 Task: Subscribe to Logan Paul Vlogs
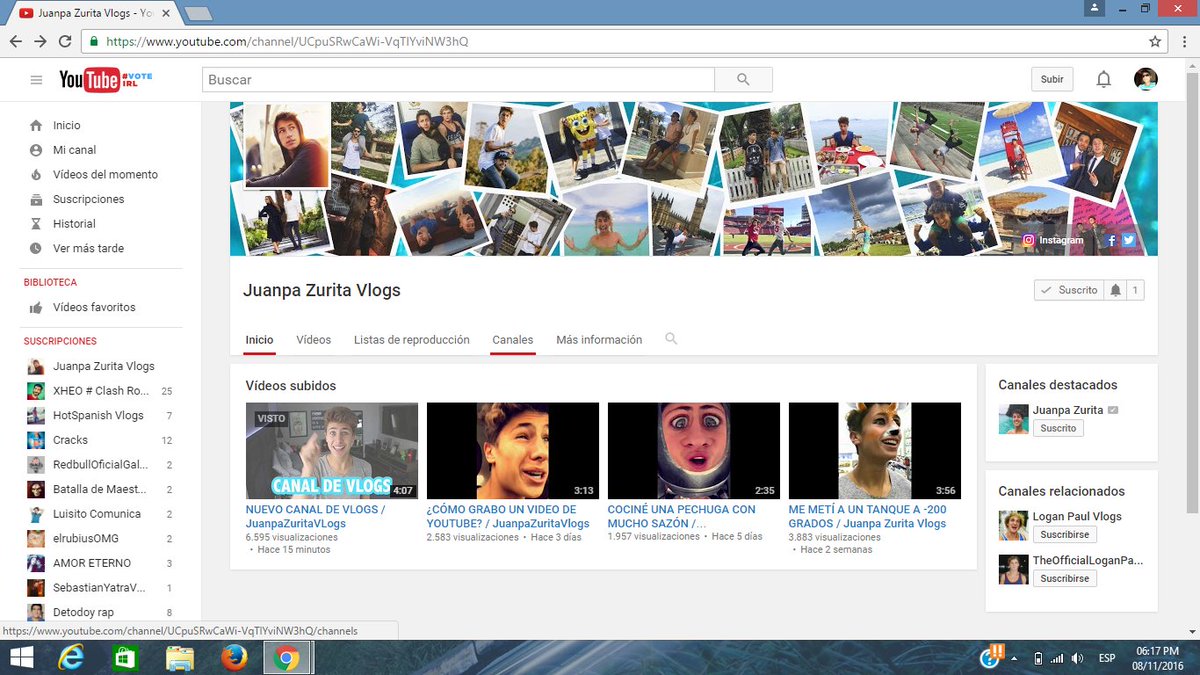1064,535
